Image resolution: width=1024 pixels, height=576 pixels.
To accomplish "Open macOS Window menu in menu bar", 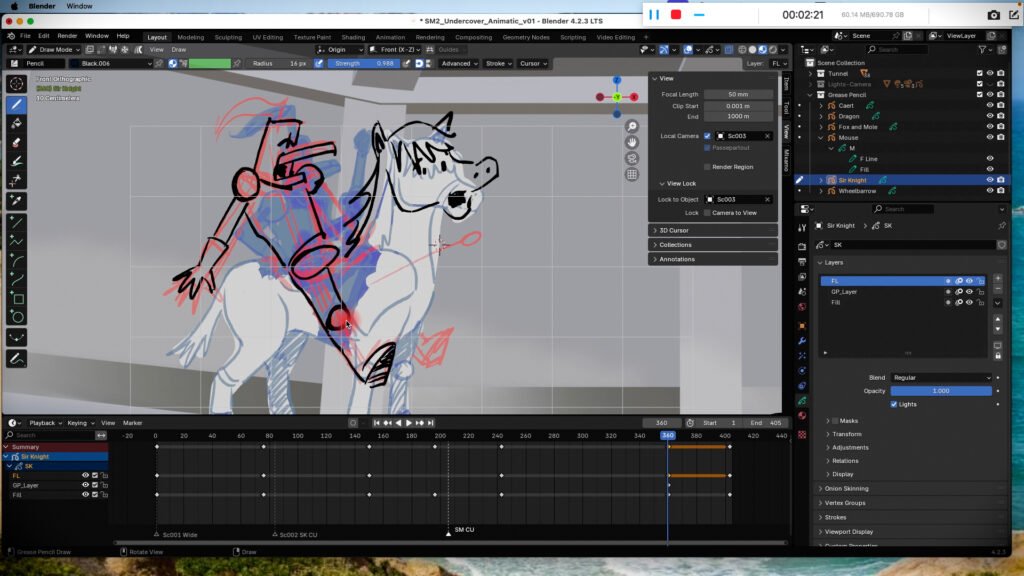I will [79, 6].
